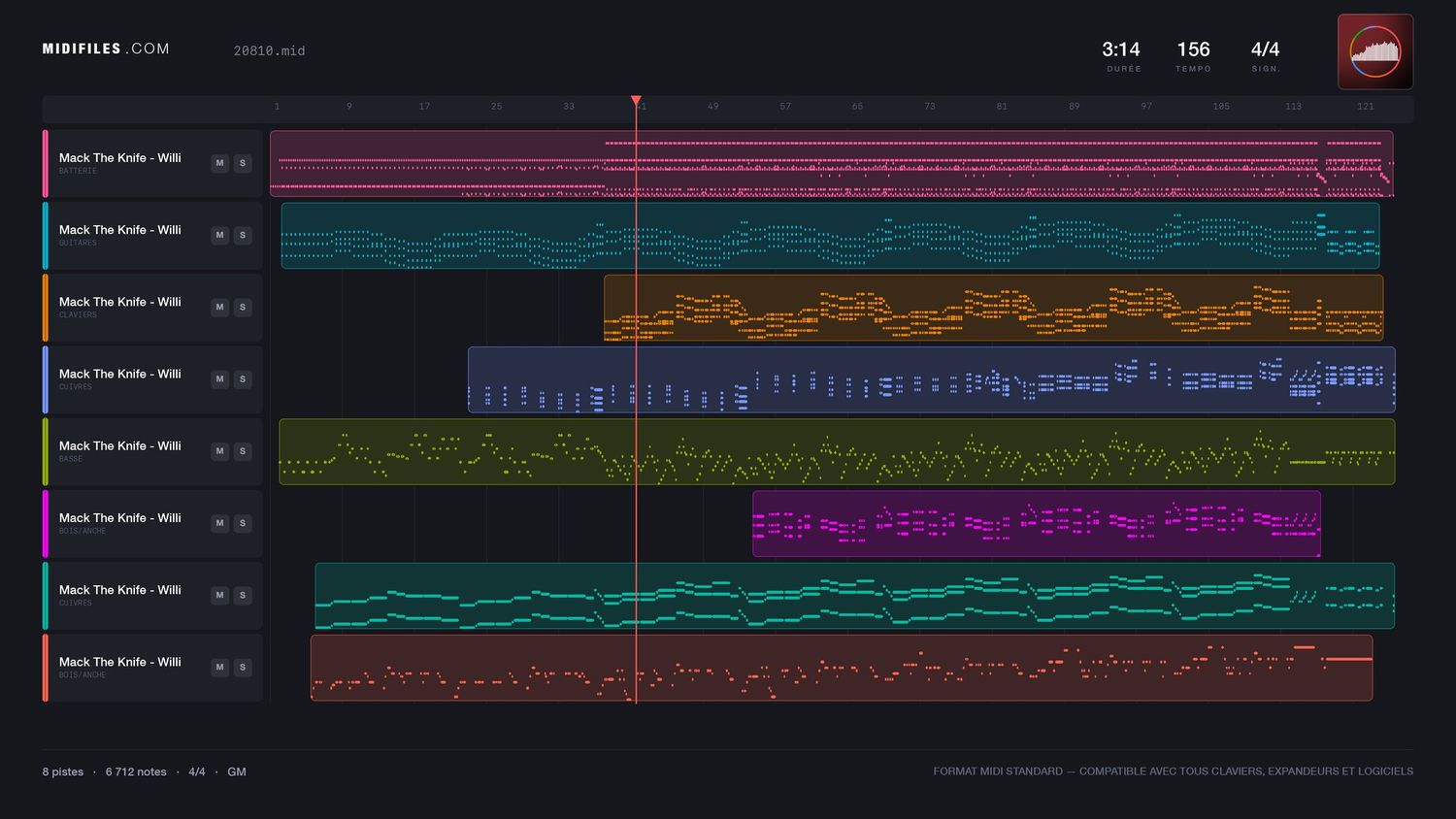The height and width of the screenshot is (819, 1456).
Task: Select the Basse track title text
Action: coord(120,445)
